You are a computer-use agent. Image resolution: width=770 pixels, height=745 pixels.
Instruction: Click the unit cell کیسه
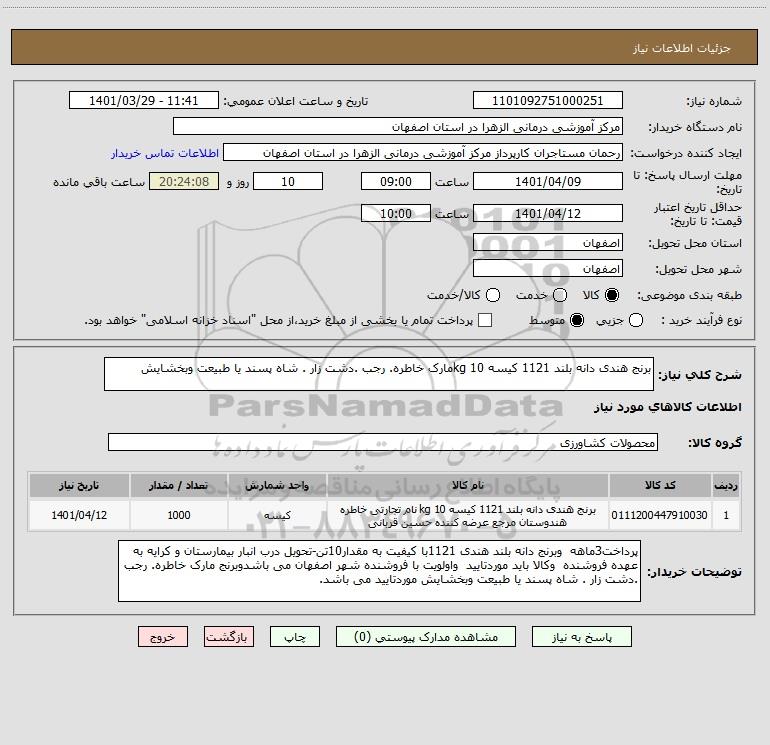[x=277, y=515]
